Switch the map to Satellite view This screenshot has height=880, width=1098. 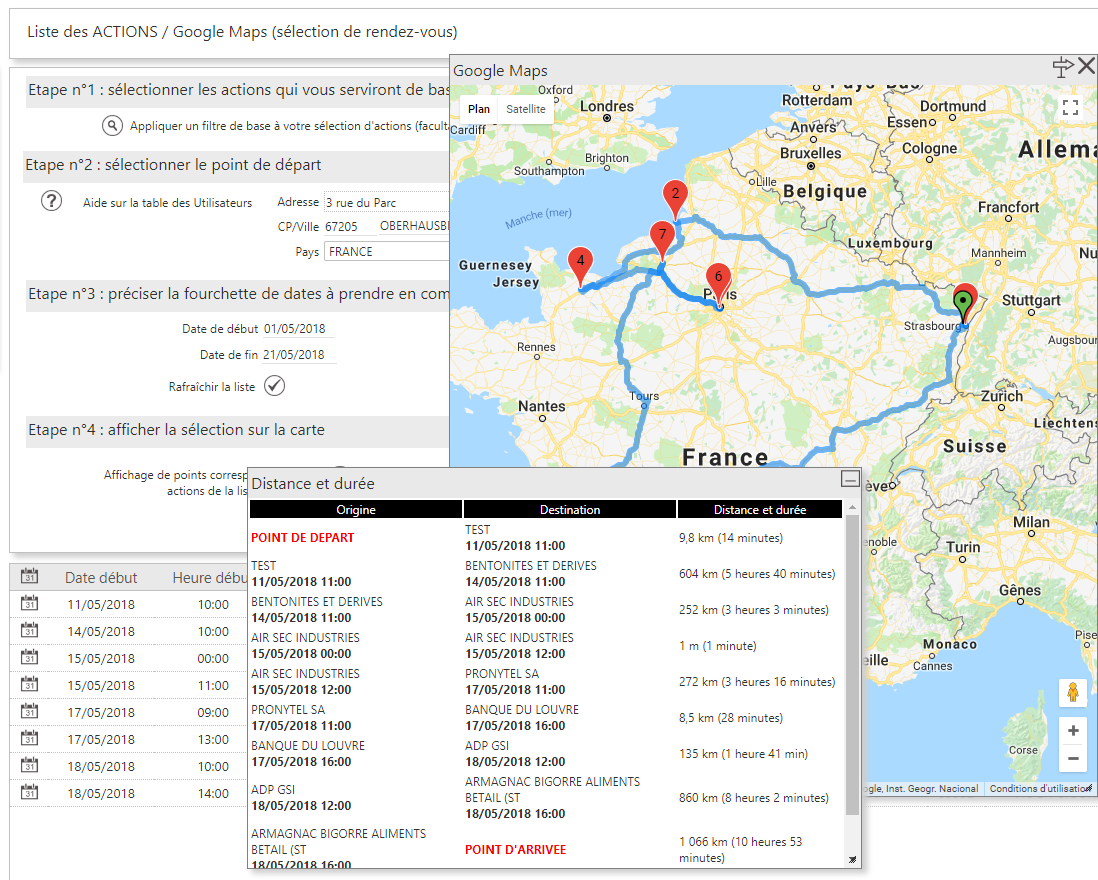point(526,109)
